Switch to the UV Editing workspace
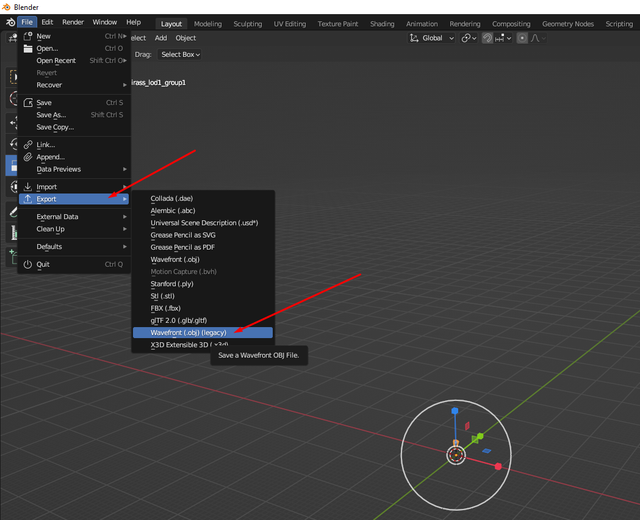Image resolution: width=640 pixels, height=520 pixels. tap(290, 24)
